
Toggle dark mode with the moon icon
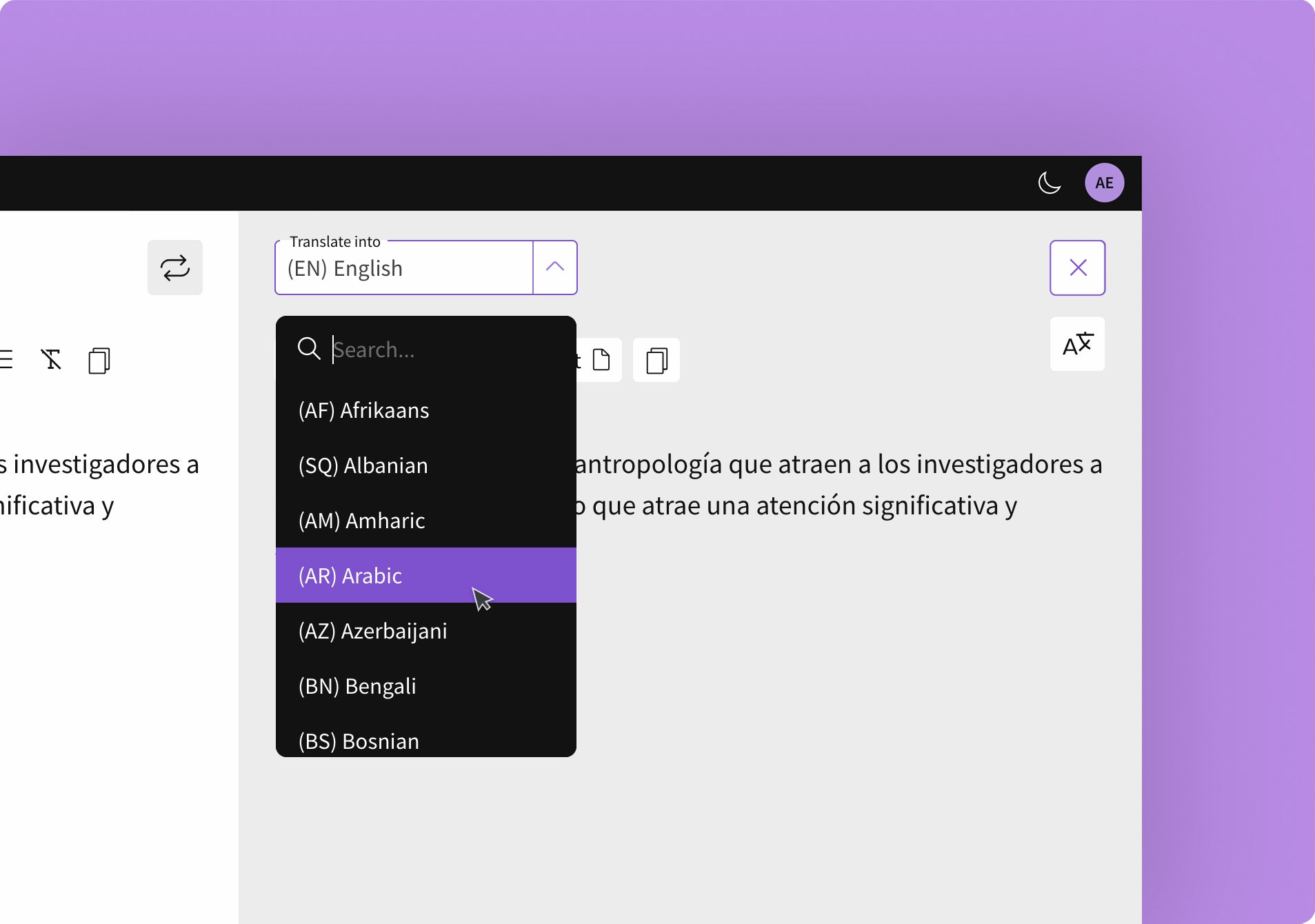coord(1048,182)
